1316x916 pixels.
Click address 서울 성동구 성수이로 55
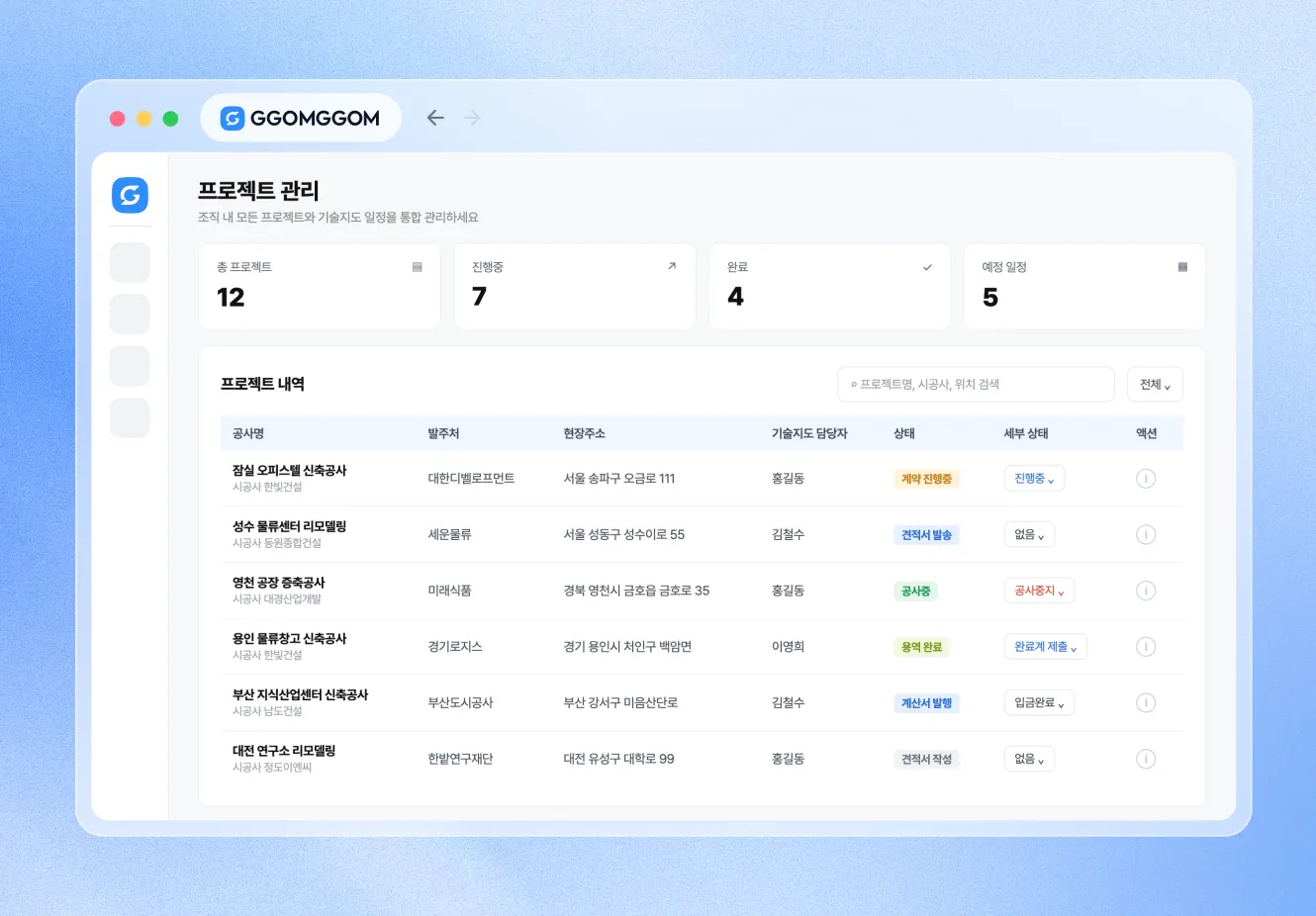click(x=624, y=535)
